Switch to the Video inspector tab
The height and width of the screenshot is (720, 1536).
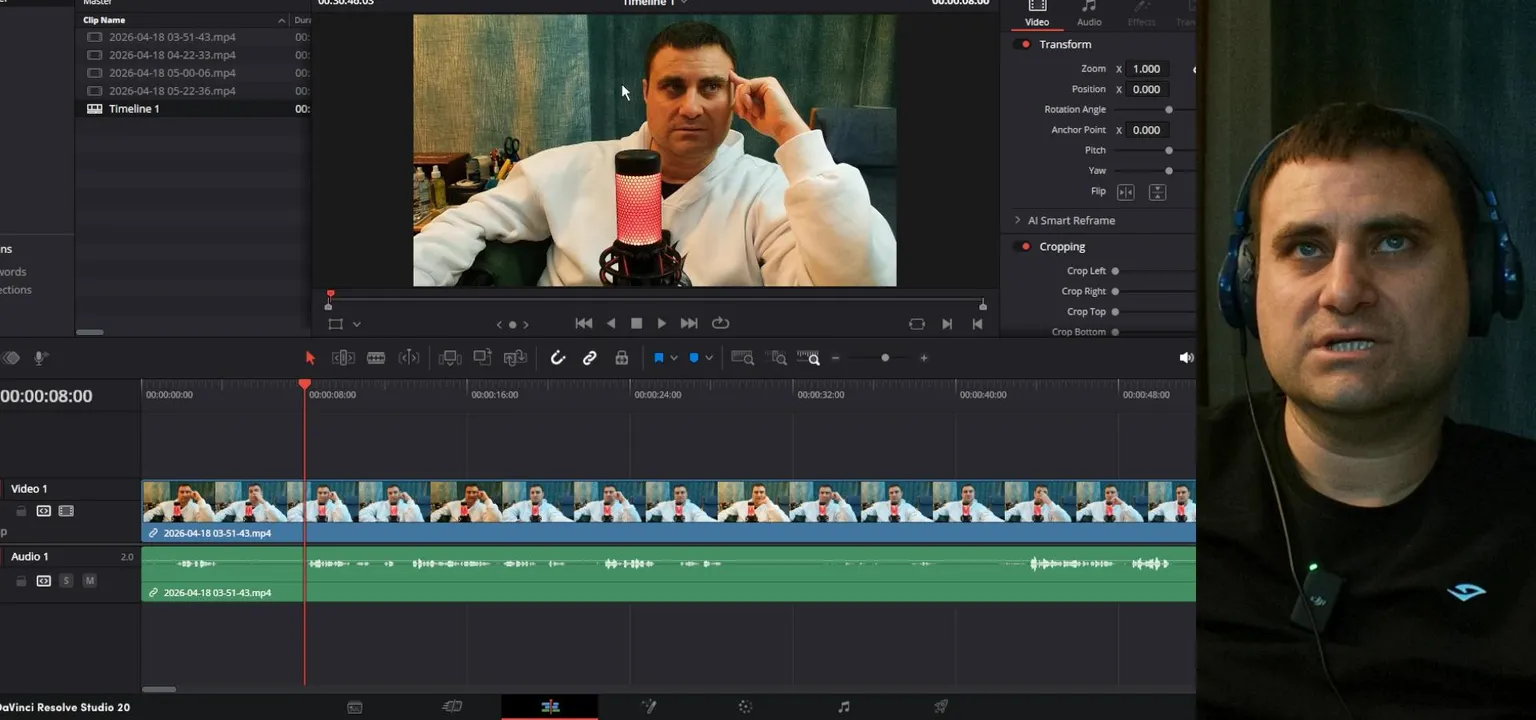[x=1037, y=14]
